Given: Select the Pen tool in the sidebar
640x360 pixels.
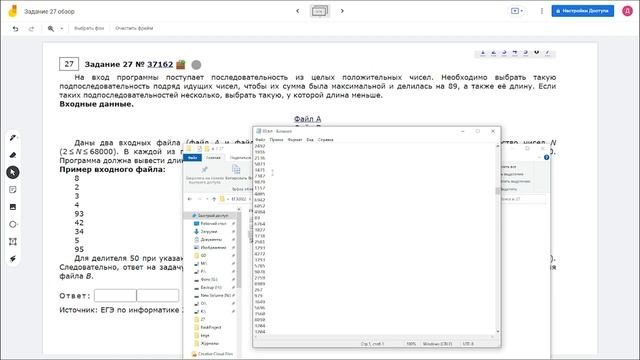Looking at the screenshot, I should point(13,138).
